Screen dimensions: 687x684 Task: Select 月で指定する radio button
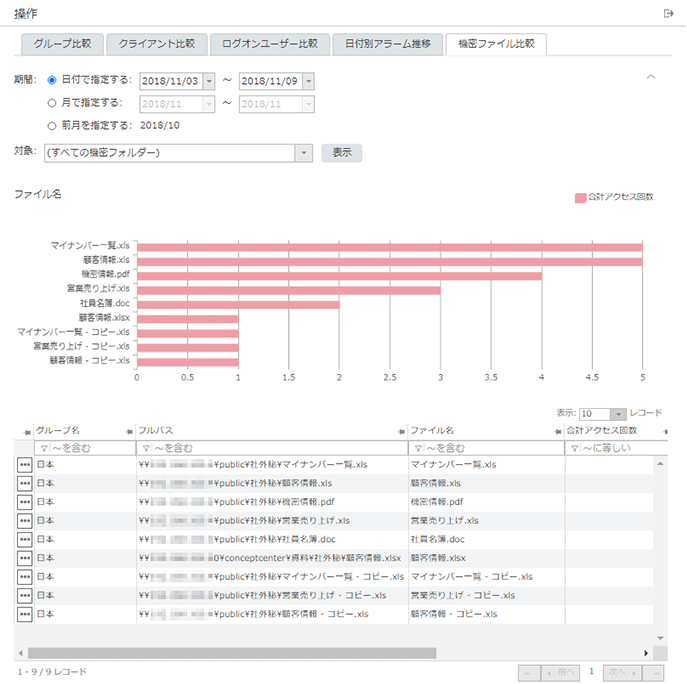click(52, 102)
